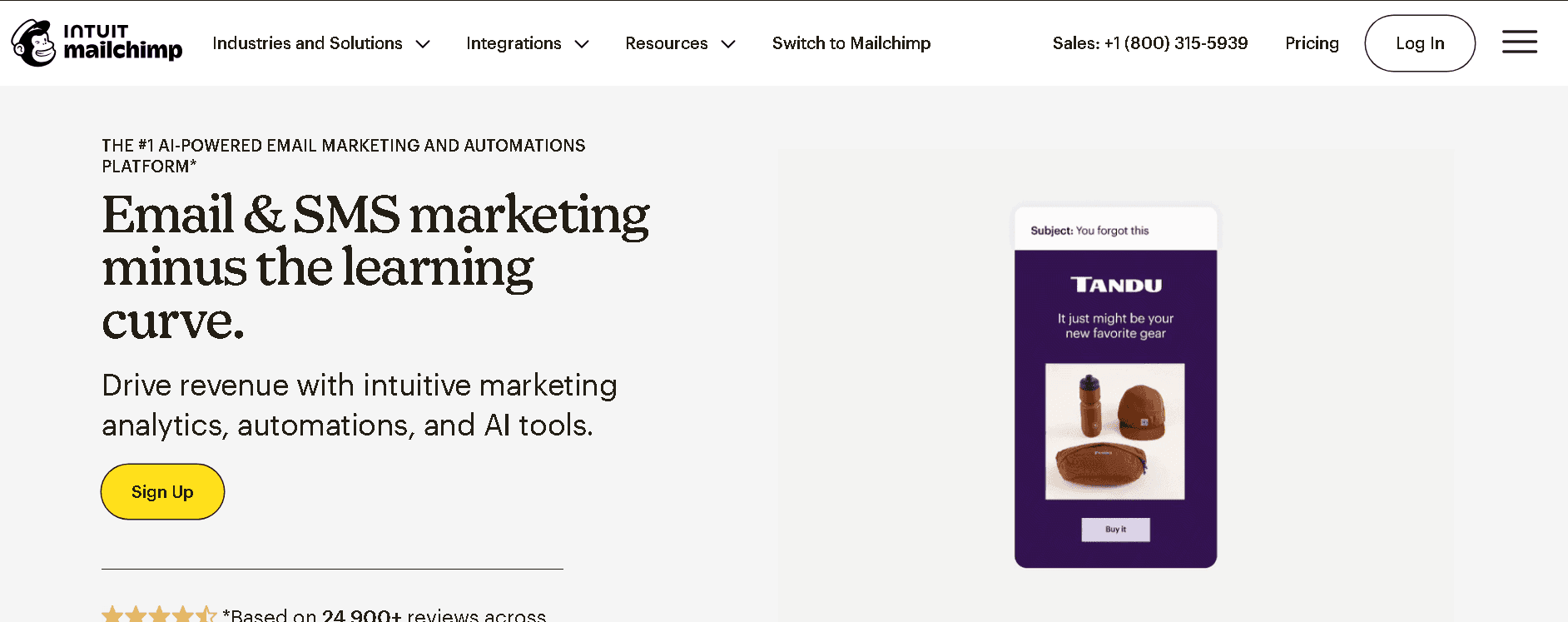This screenshot has height=622, width=1568.
Task: Click the TANDU brand heading
Action: tap(1116, 286)
